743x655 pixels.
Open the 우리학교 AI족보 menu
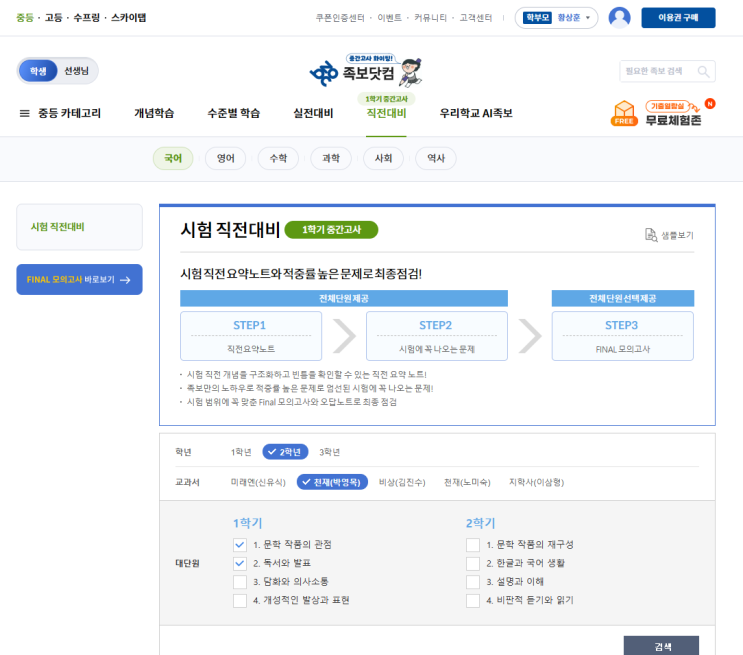tap(476, 113)
